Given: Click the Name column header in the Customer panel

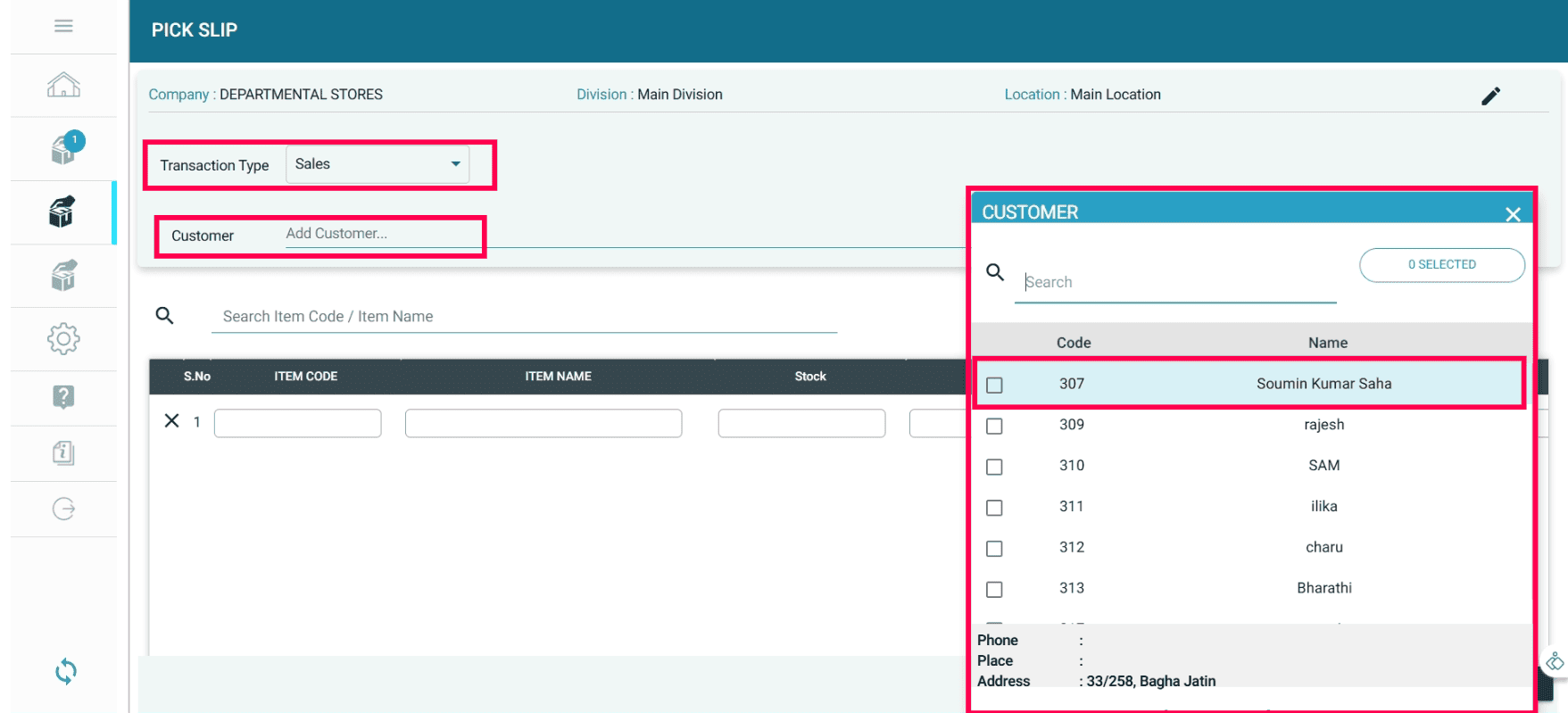Looking at the screenshot, I should (1328, 343).
